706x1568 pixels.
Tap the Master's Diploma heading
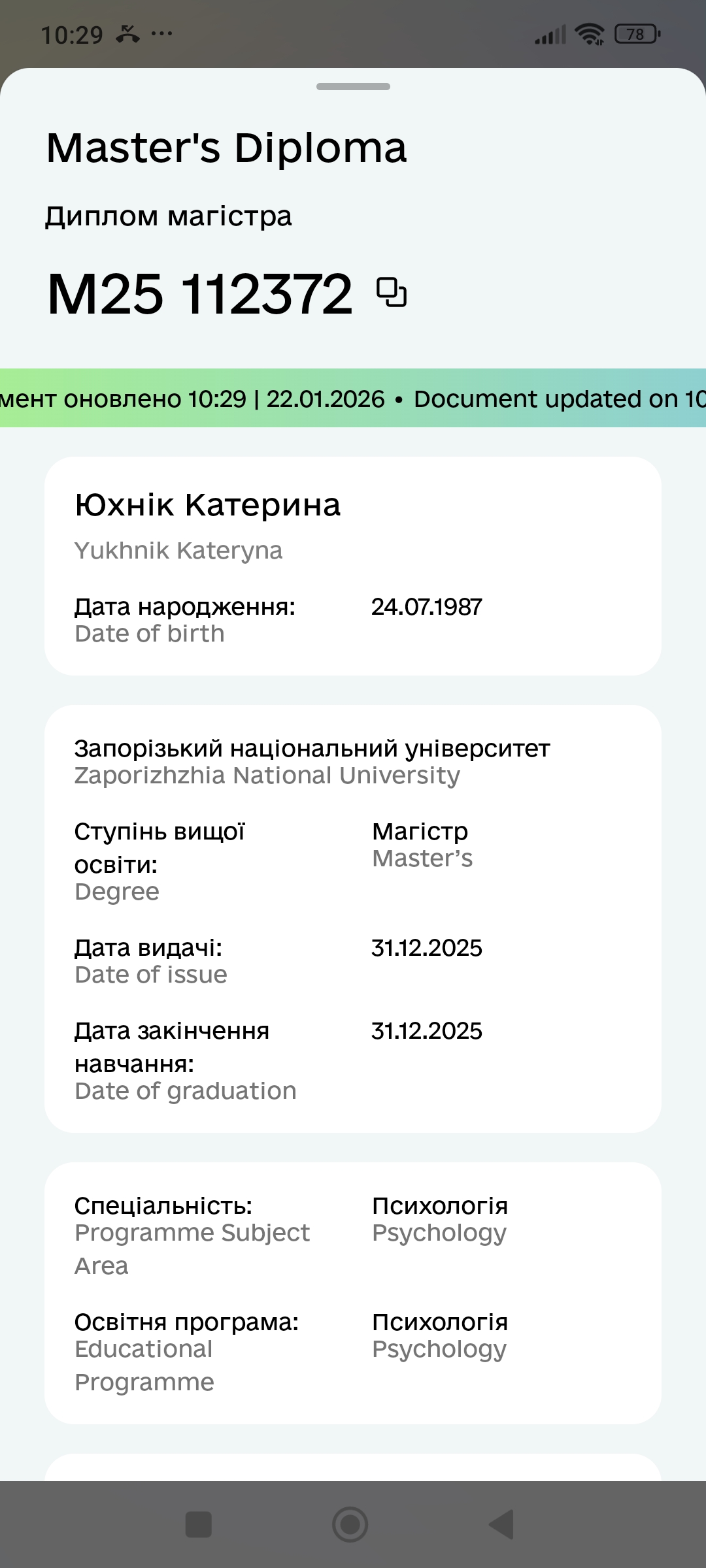pos(226,148)
